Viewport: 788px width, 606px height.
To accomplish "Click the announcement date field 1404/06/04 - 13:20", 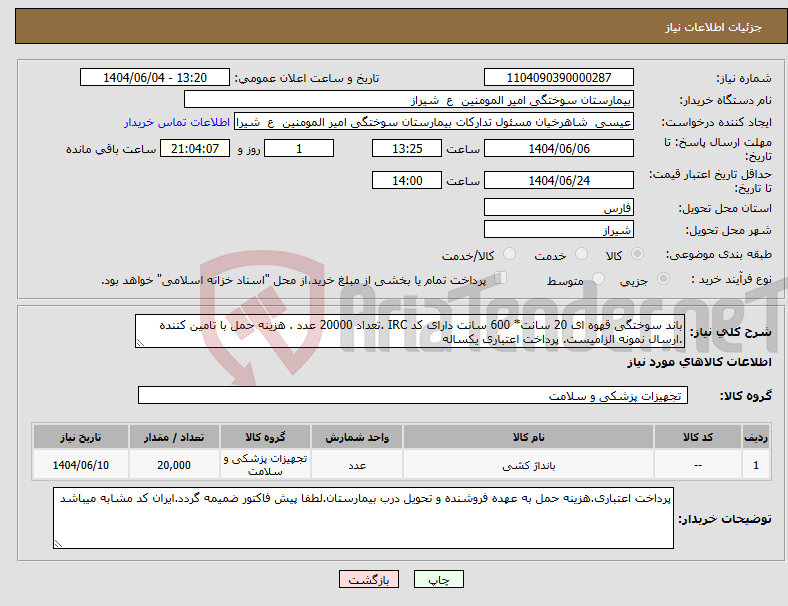I will [155, 78].
